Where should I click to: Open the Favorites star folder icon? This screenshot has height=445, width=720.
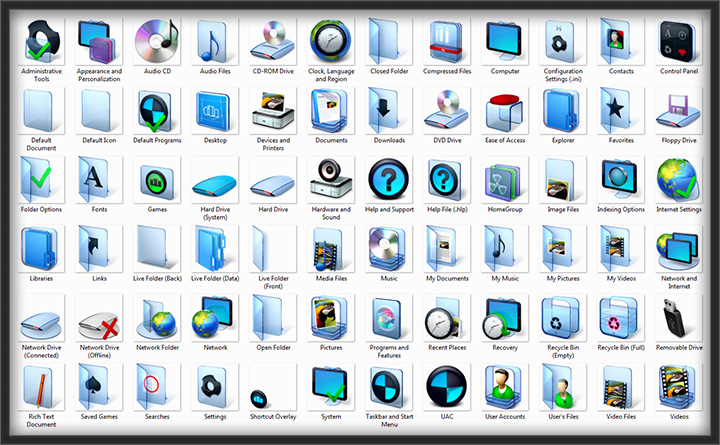pos(620,111)
